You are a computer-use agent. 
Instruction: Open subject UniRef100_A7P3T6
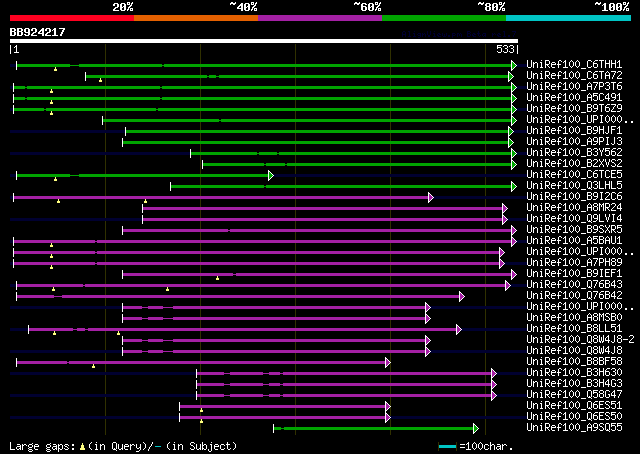click(574, 87)
